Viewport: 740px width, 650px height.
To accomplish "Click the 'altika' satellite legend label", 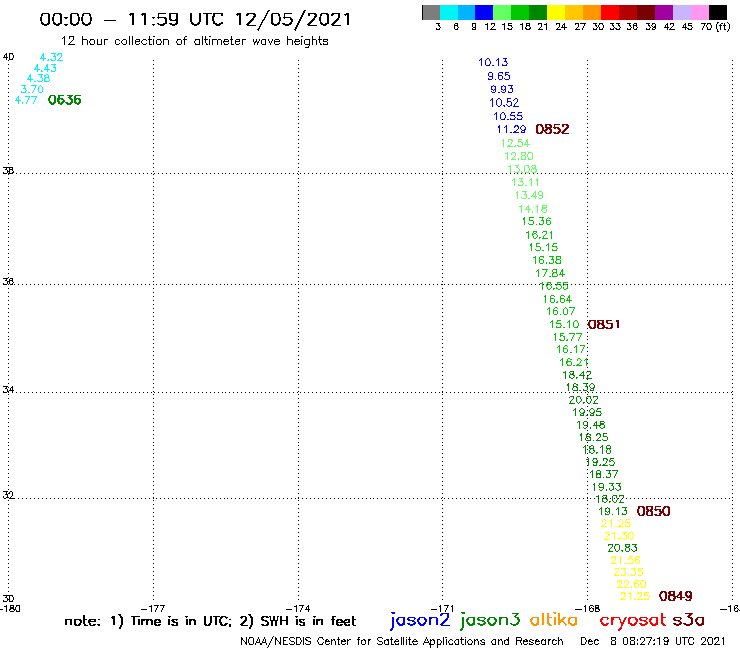I will [x=554, y=620].
